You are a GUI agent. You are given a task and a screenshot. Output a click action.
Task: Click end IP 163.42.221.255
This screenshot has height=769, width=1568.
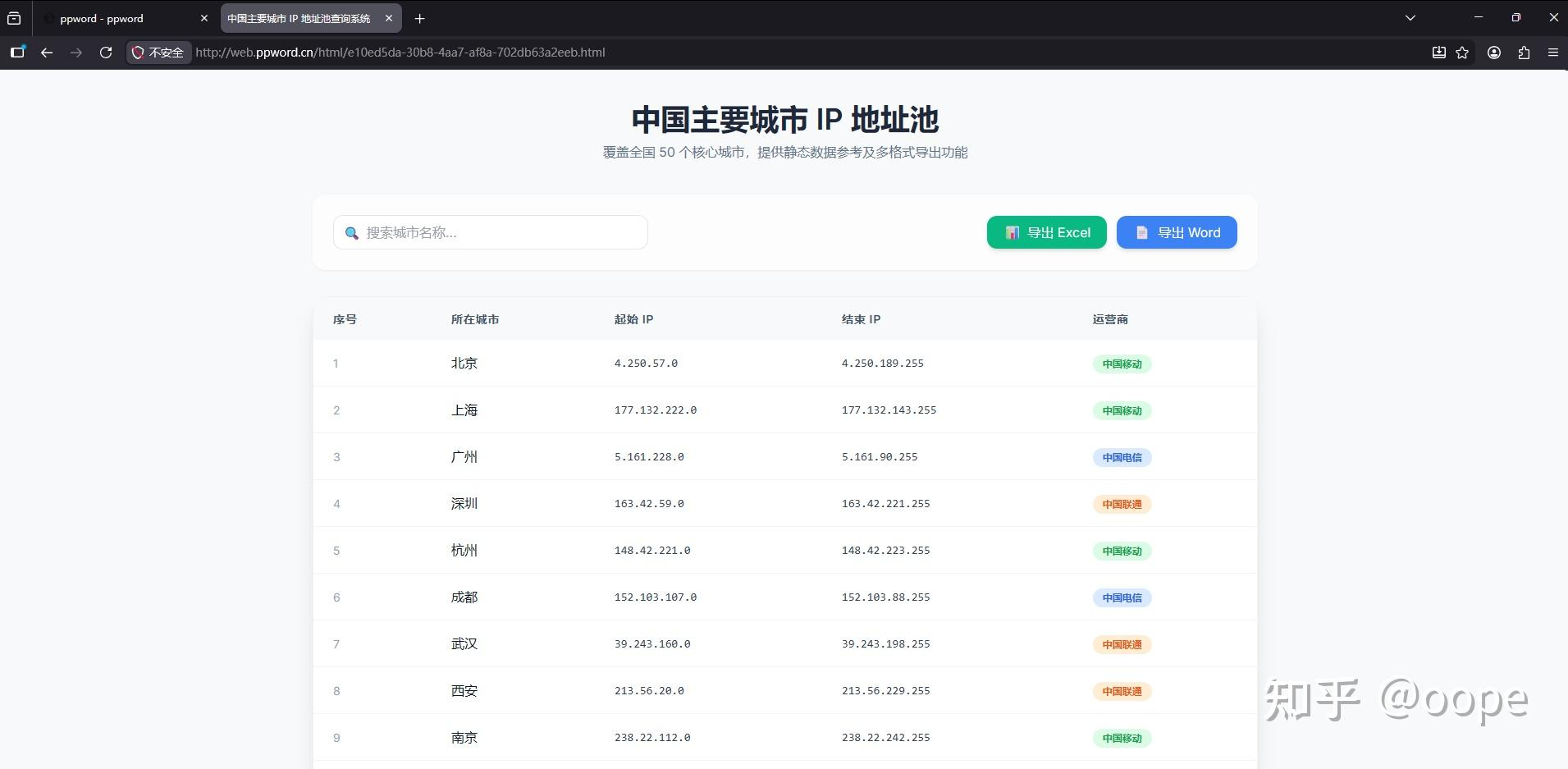[886, 503]
